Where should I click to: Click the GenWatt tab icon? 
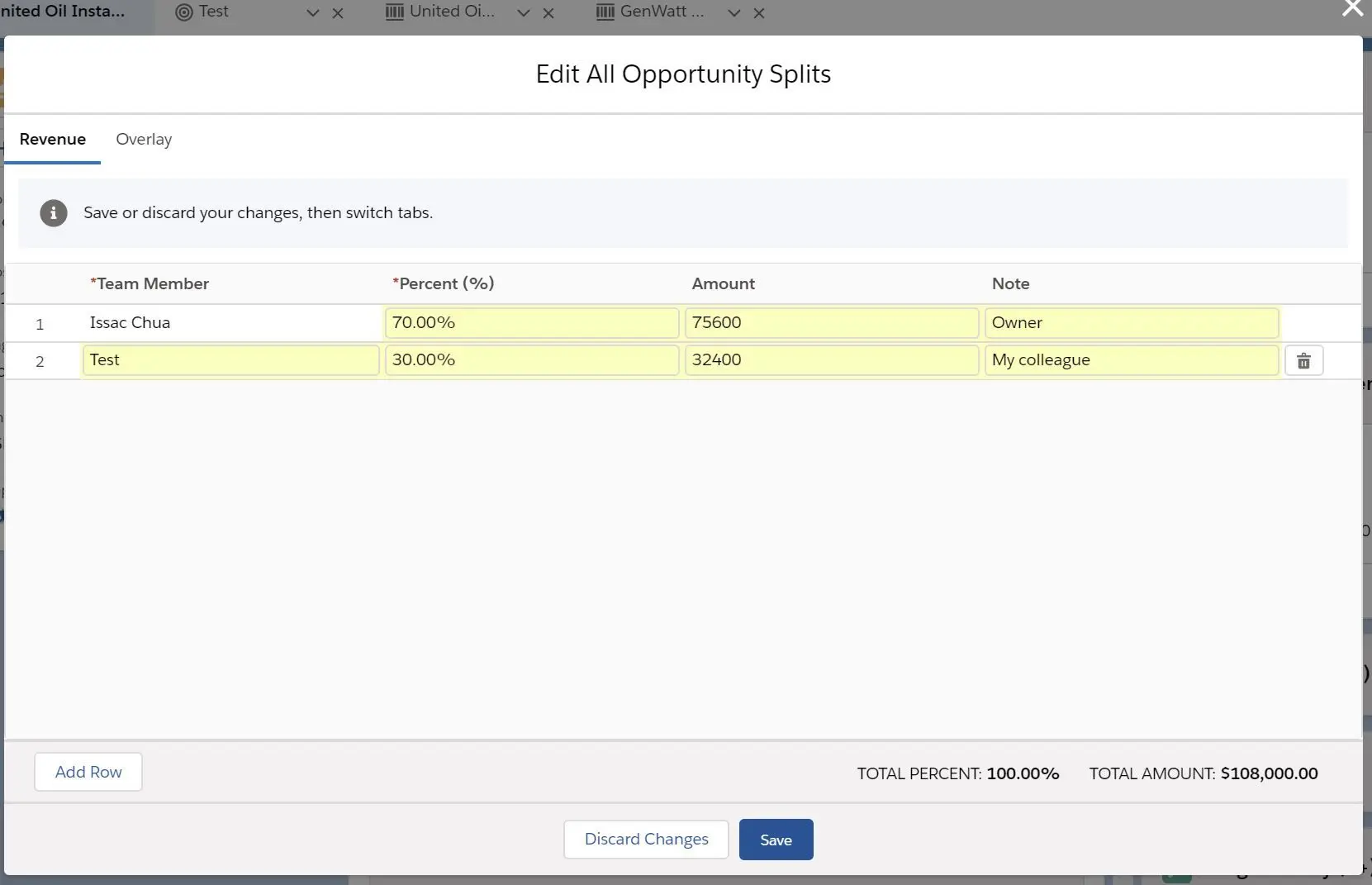click(605, 12)
